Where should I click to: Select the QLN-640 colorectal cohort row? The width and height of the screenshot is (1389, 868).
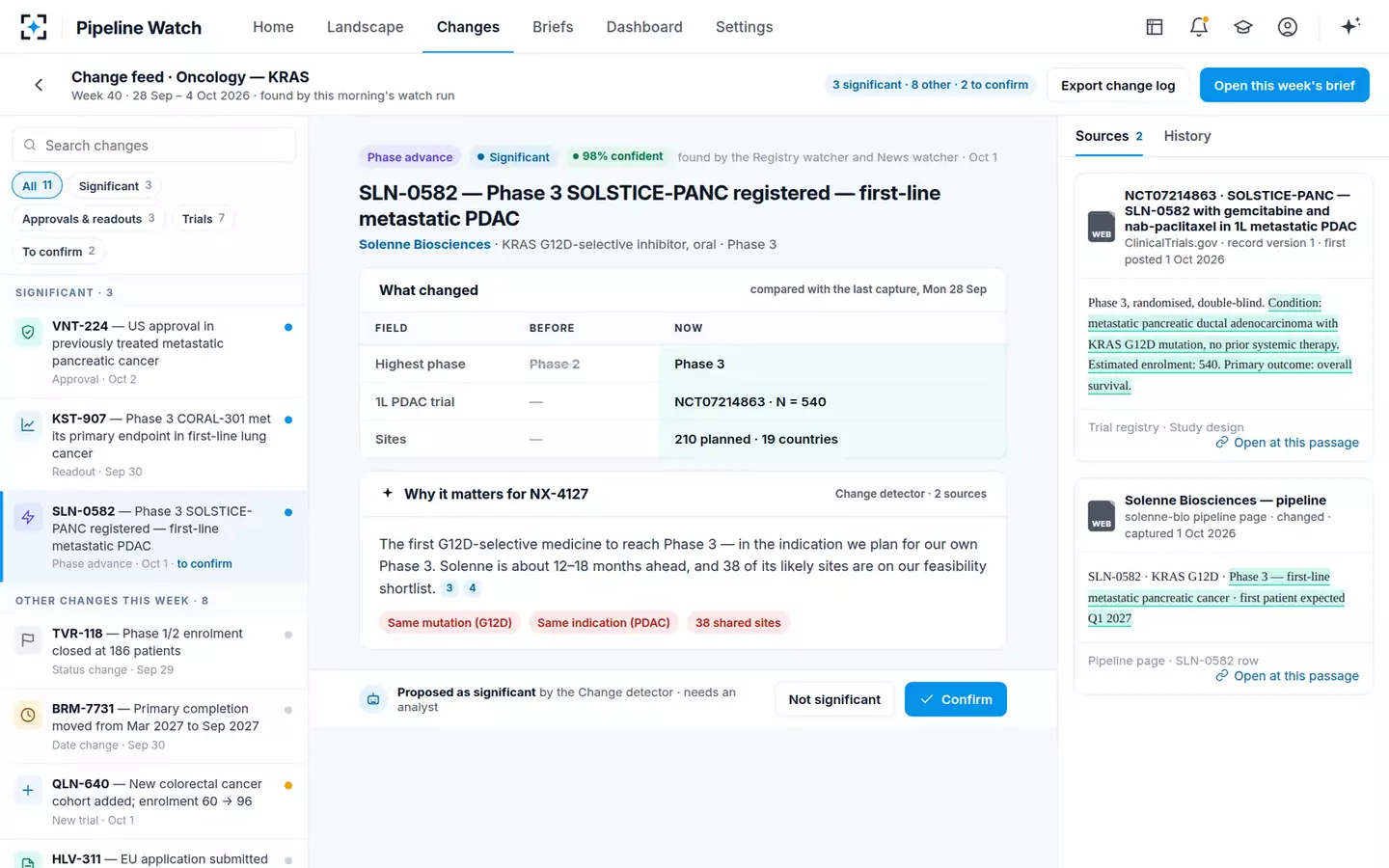point(154,801)
